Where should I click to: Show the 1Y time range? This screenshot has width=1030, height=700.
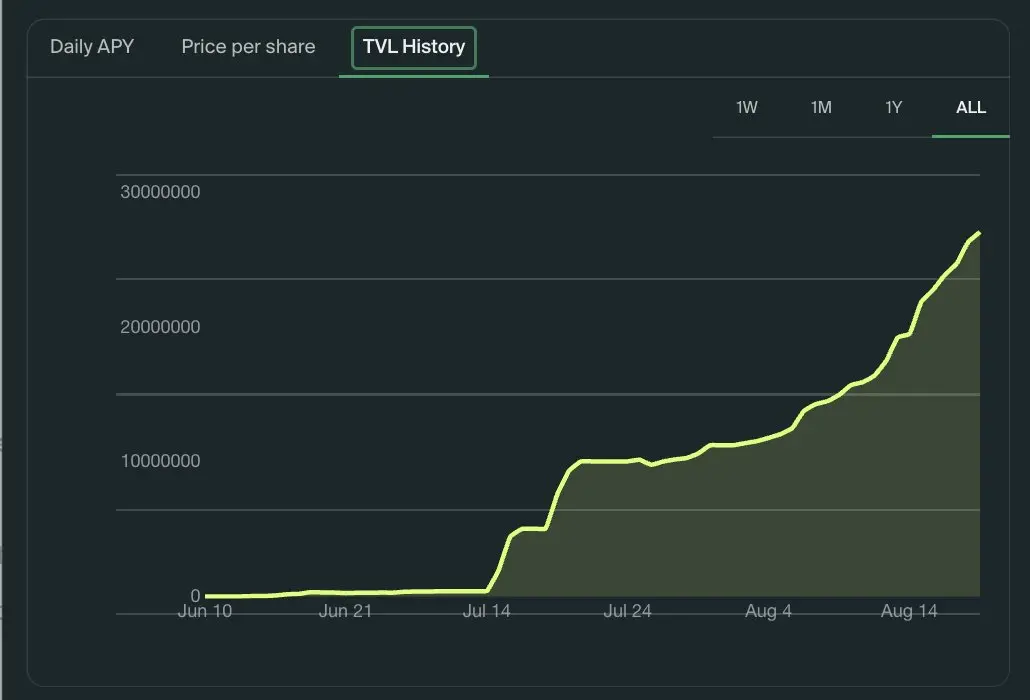click(x=894, y=108)
